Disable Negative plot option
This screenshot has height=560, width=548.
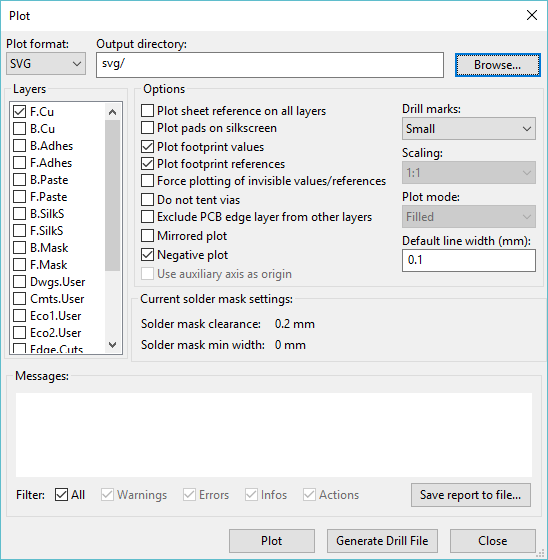click(147, 255)
